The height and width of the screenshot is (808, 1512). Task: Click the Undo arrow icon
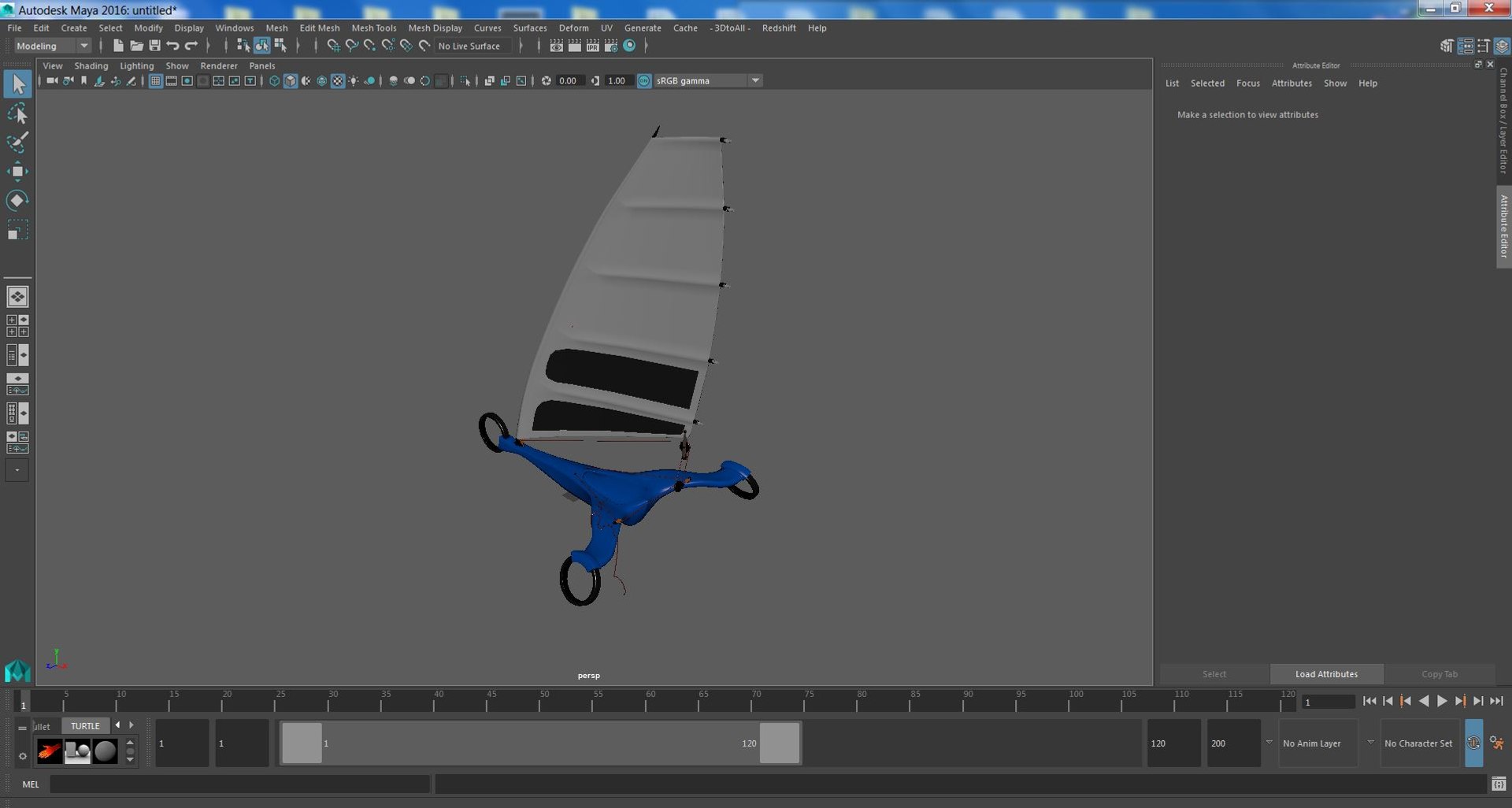click(x=172, y=46)
